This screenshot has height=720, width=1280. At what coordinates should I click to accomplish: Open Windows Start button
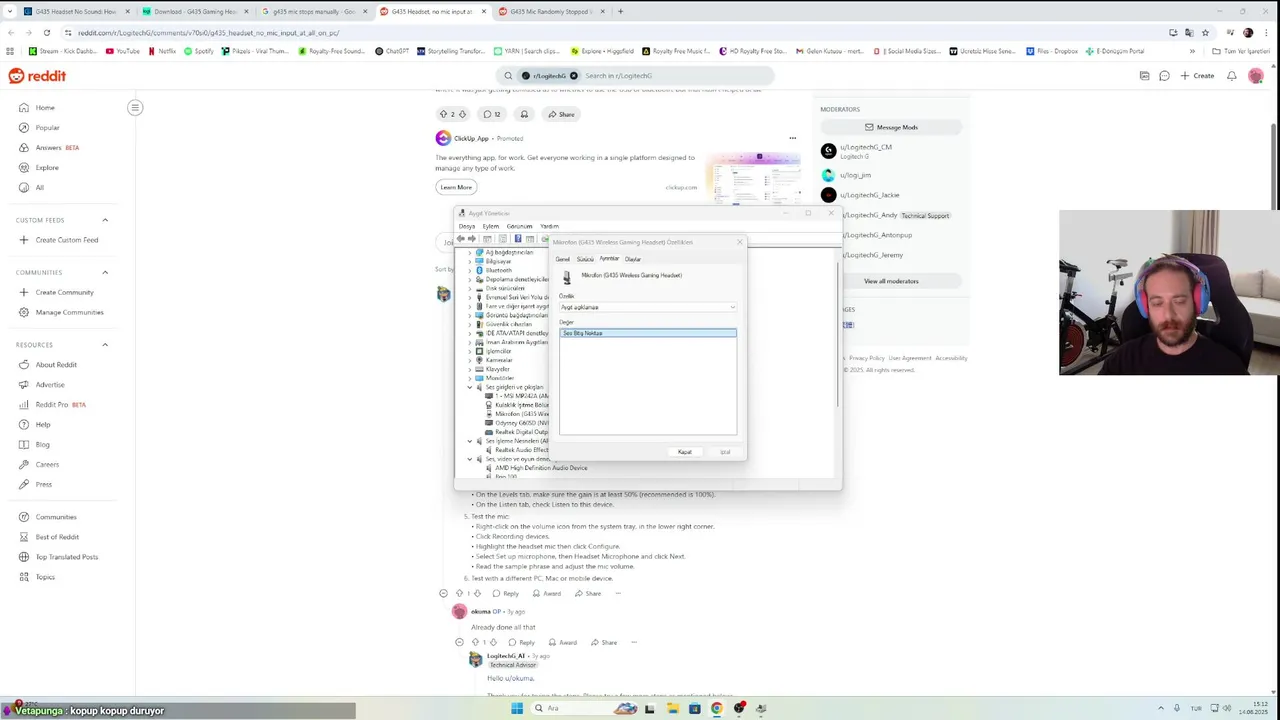[517, 708]
